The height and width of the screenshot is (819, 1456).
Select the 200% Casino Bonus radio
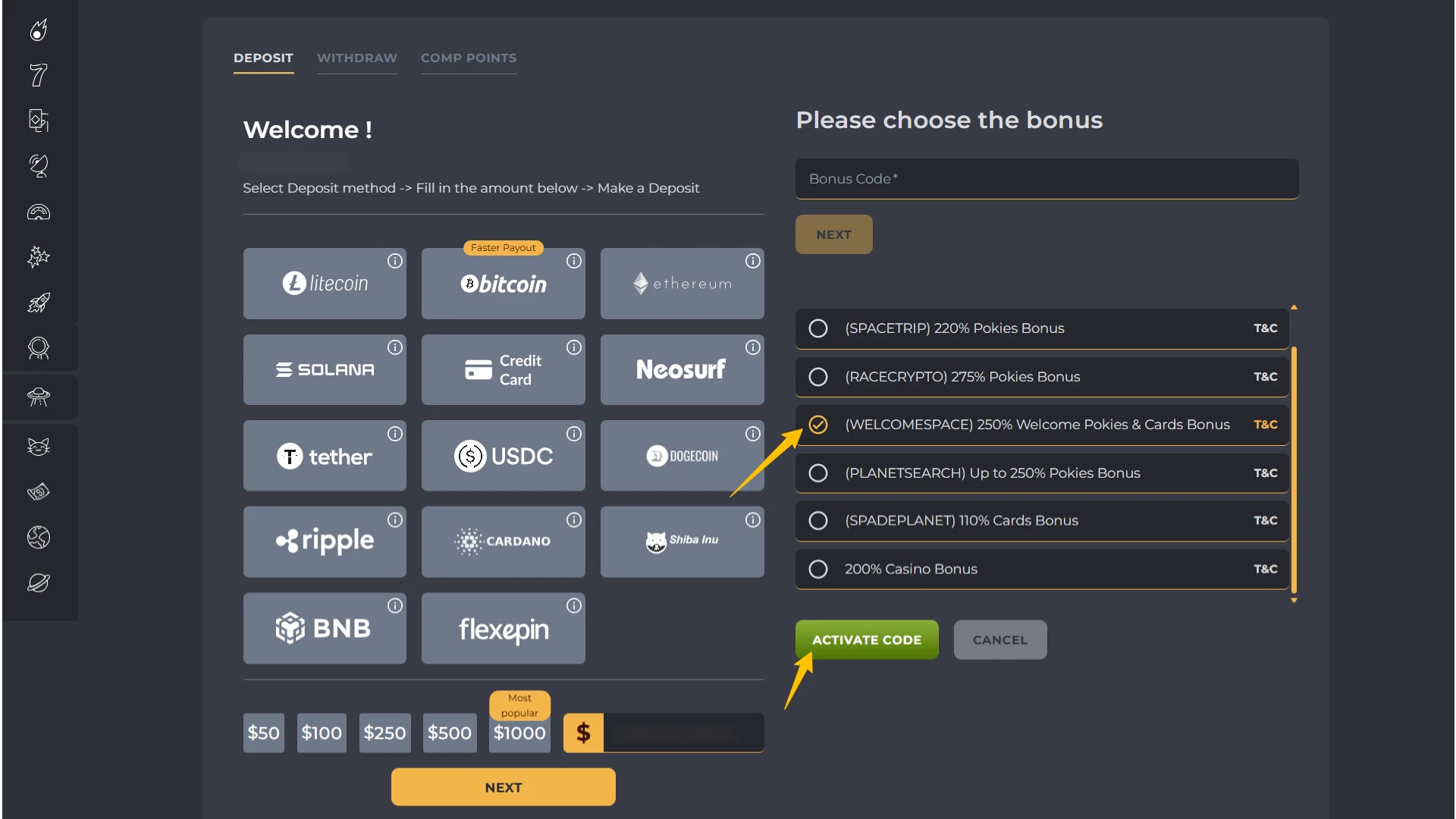[x=817, y=569]
